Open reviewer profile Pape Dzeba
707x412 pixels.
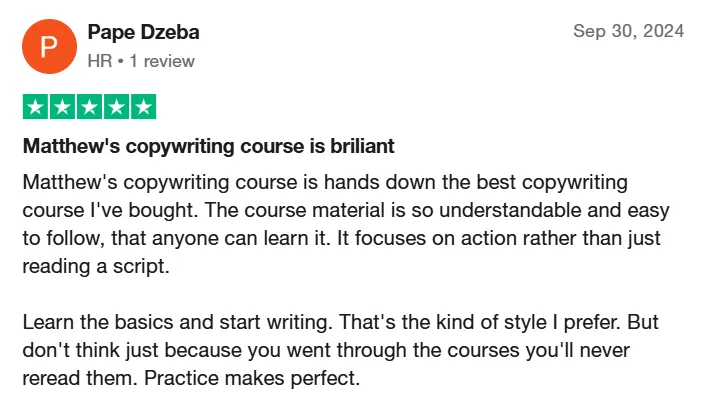click(x=143, y=32)
